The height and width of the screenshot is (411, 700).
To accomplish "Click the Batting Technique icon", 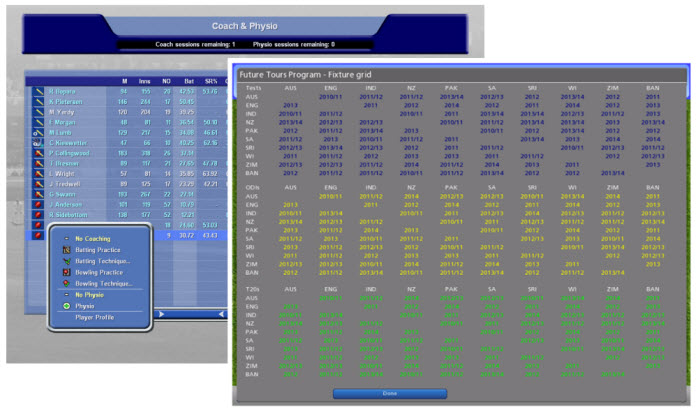I will (x=66, y=260).
